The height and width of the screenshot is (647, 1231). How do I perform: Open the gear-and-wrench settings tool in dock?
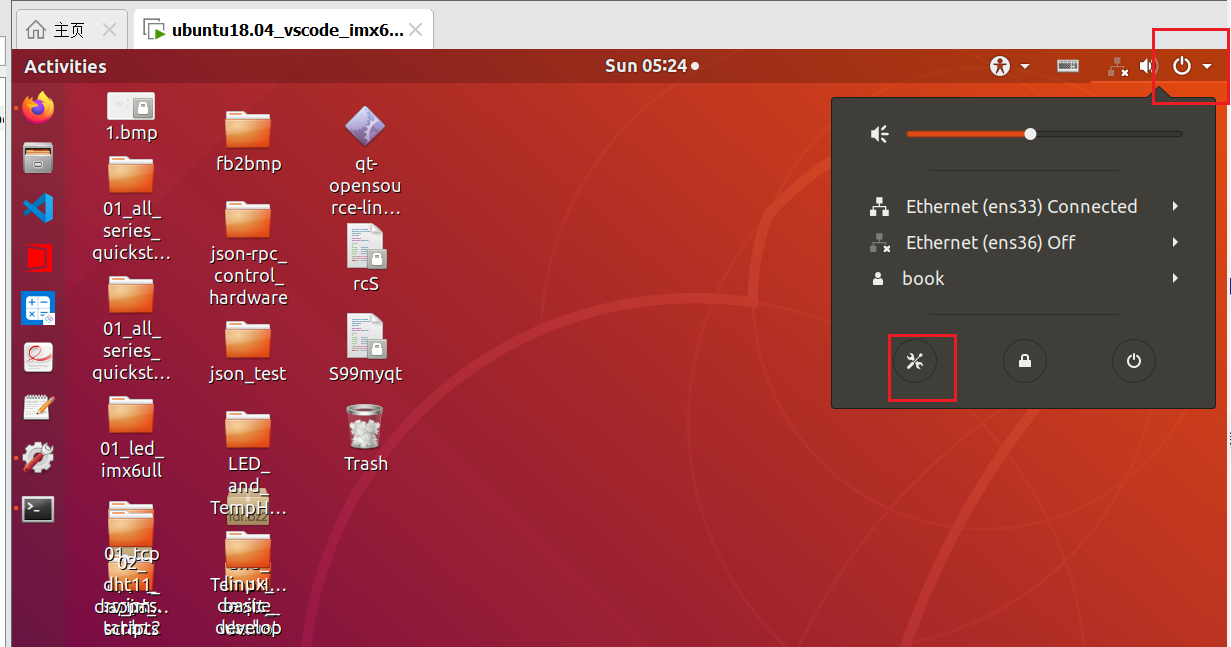pos(38,459)
